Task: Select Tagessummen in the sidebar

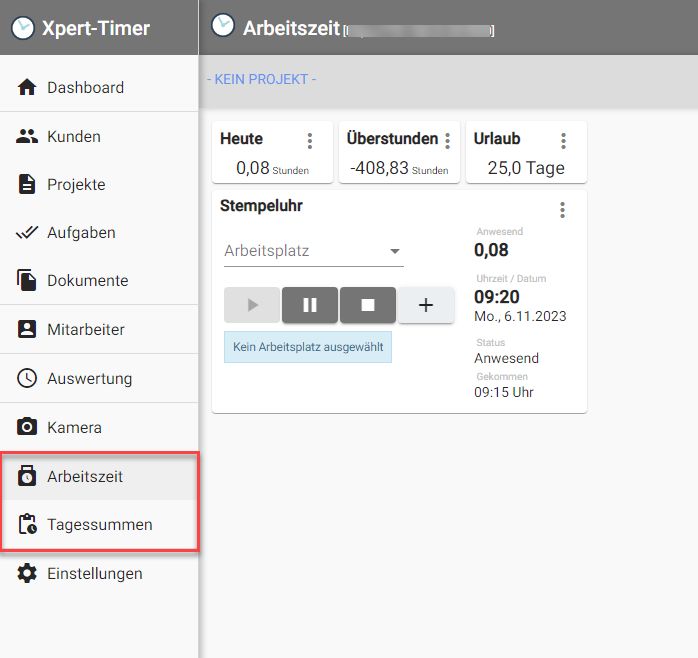Action: click(99, 524)
